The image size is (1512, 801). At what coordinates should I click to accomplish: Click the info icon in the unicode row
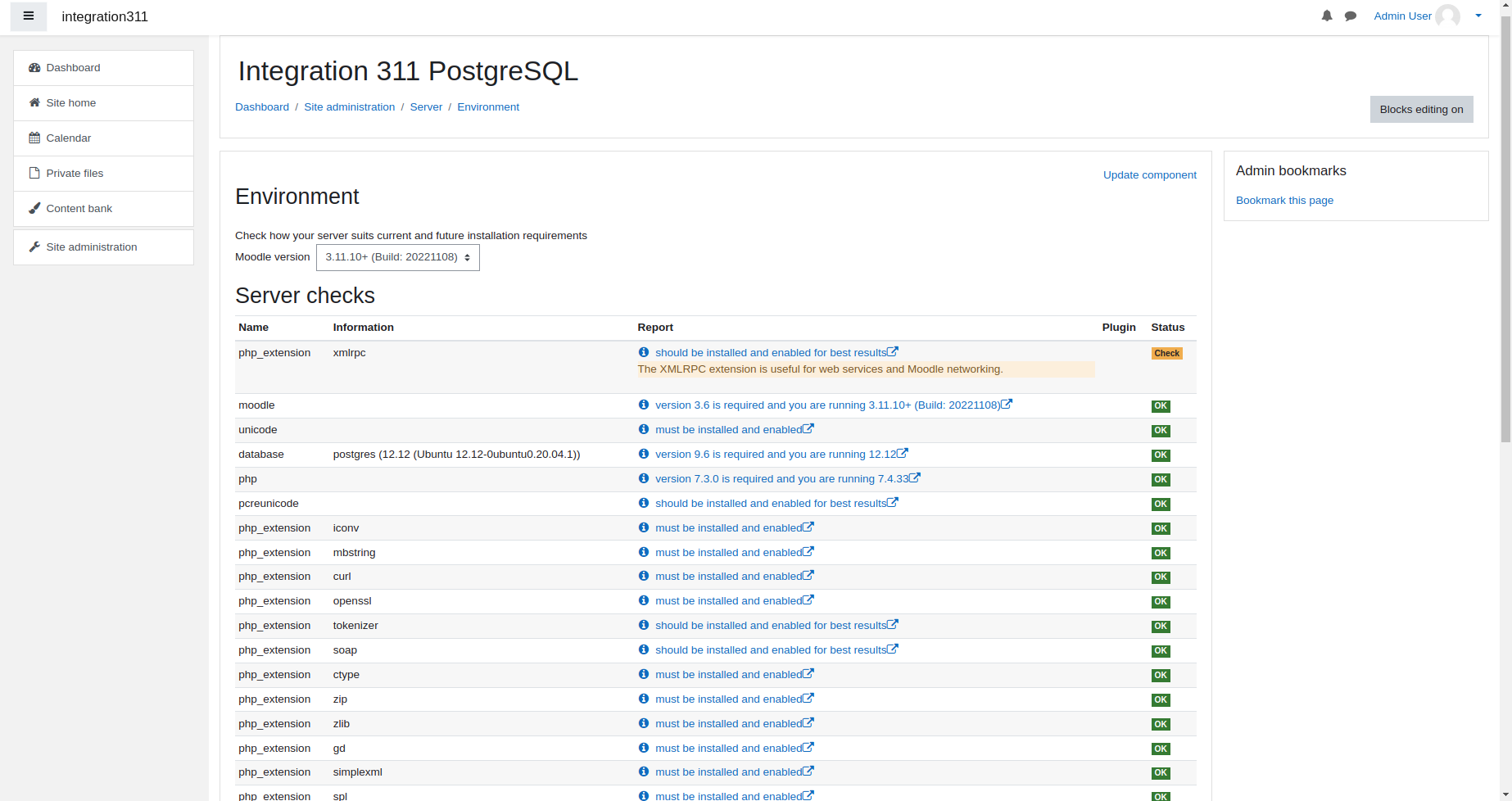pyautogui.click(x=644, y=429)
